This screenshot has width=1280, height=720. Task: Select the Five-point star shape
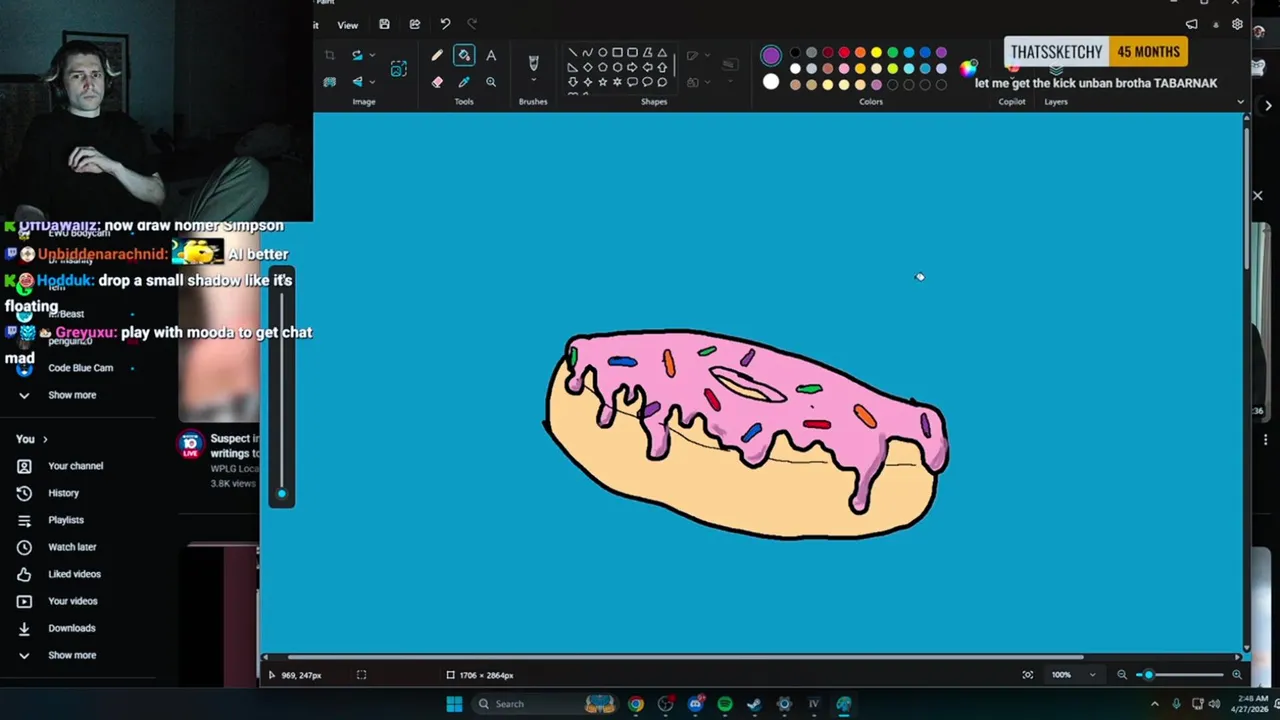[602, 82]
